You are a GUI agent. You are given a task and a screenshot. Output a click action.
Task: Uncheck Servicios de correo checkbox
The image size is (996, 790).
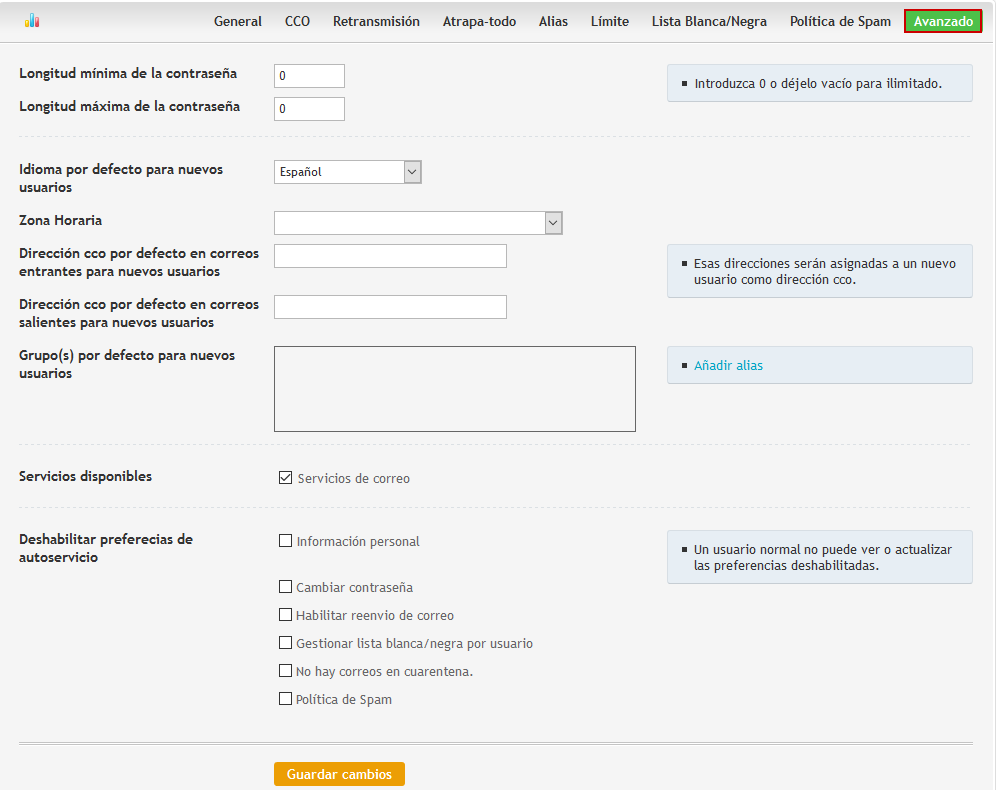tap(285, 478)
